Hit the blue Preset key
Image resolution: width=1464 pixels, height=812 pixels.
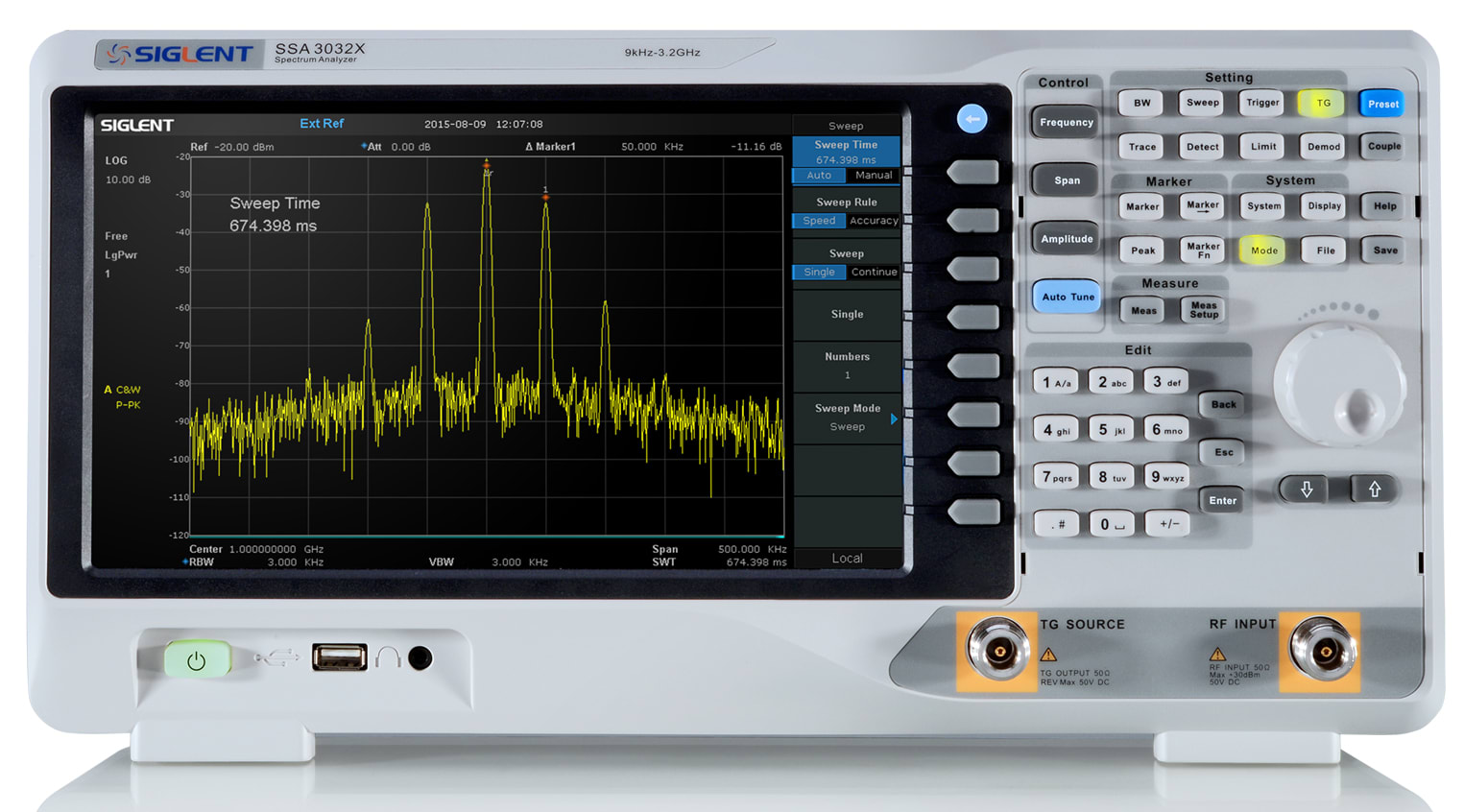pyautogui.click(x=1383, y=104)
